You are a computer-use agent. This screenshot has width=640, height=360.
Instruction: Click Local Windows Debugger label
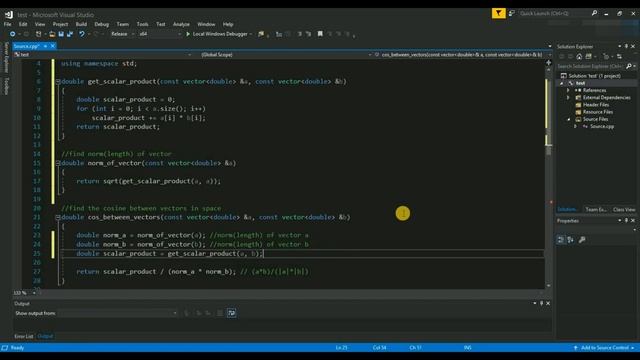pos(220,34)
